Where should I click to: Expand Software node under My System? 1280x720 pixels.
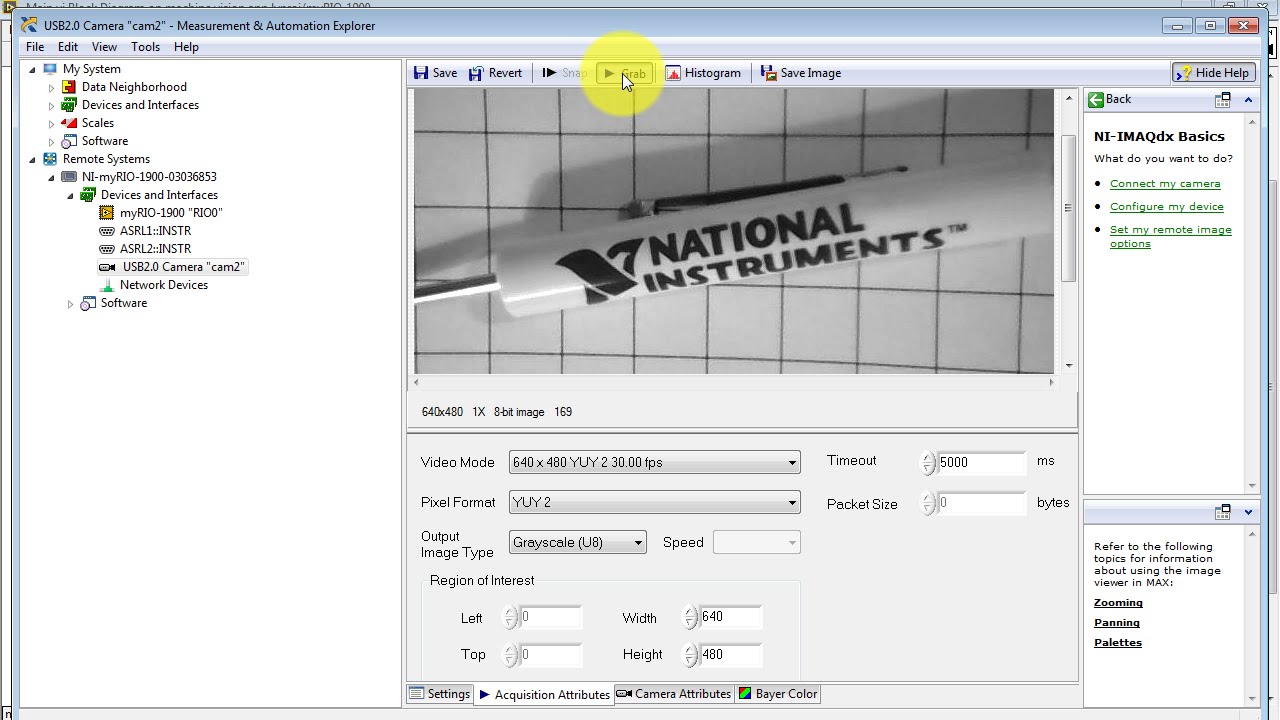pyautogui.click(x=51, y=141)
